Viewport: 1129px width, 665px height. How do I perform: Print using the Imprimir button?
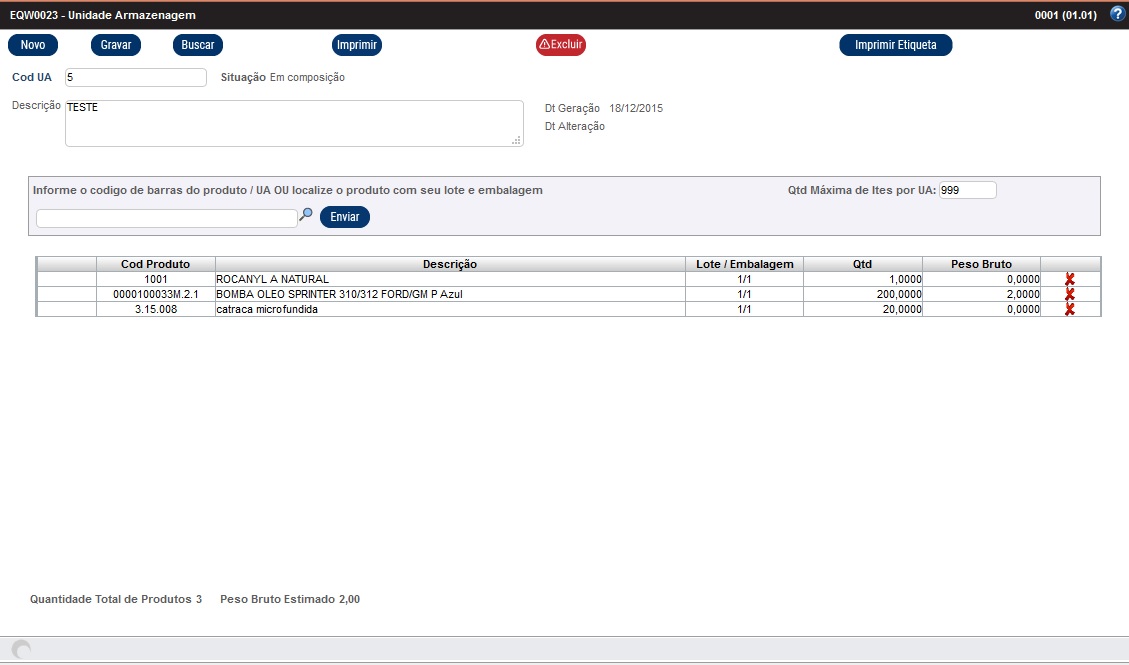click(x=357, y=45)
